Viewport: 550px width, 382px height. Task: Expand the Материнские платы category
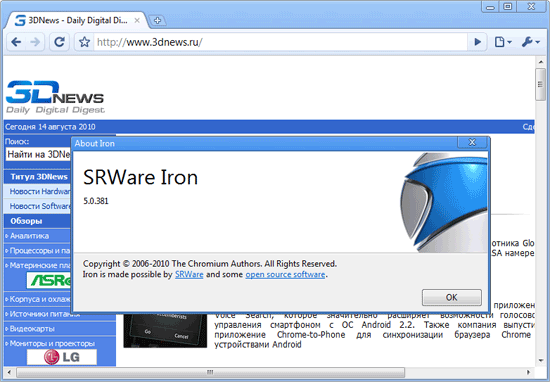38,266
